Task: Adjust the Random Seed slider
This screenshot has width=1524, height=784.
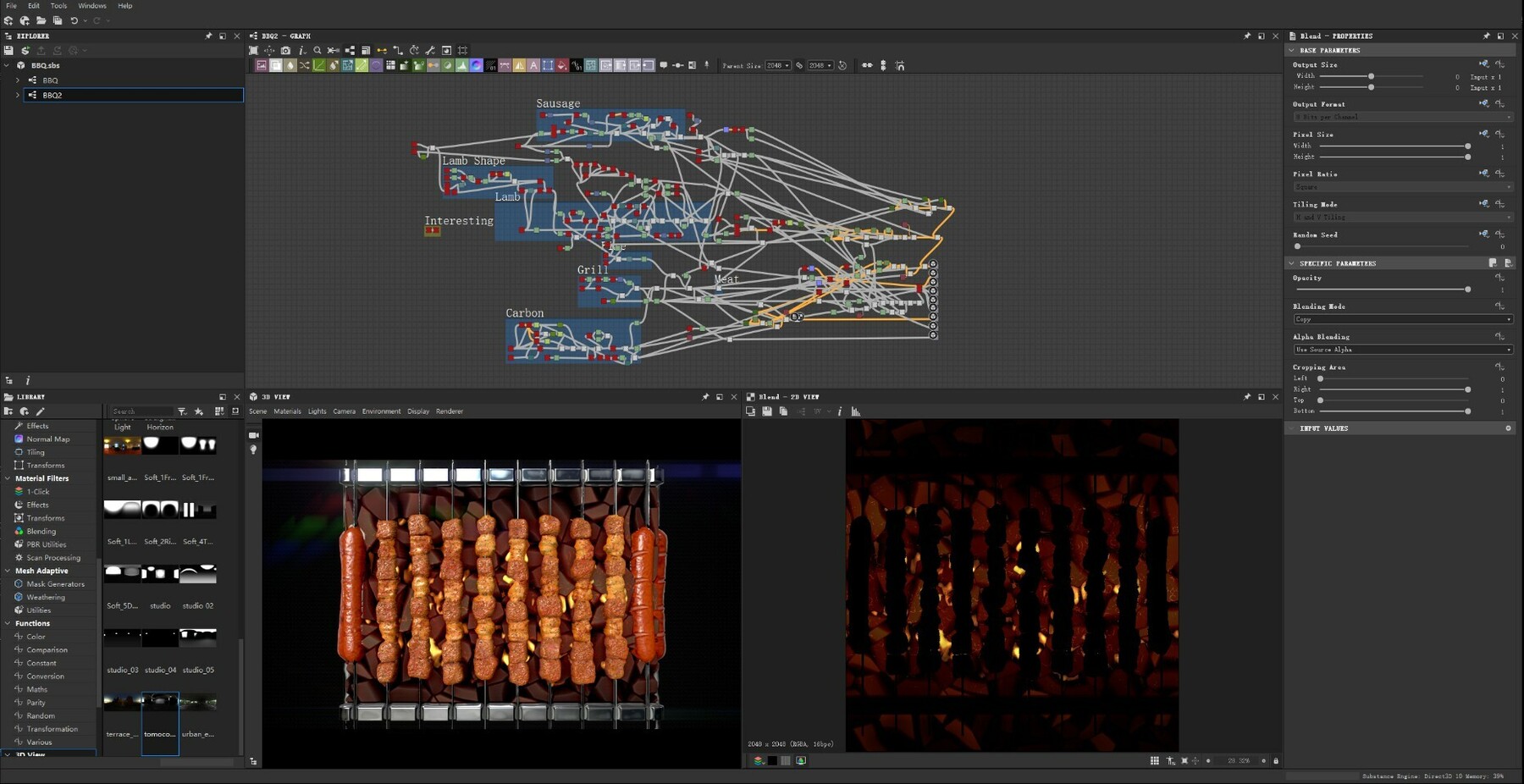Action: tap(1297, 246)
